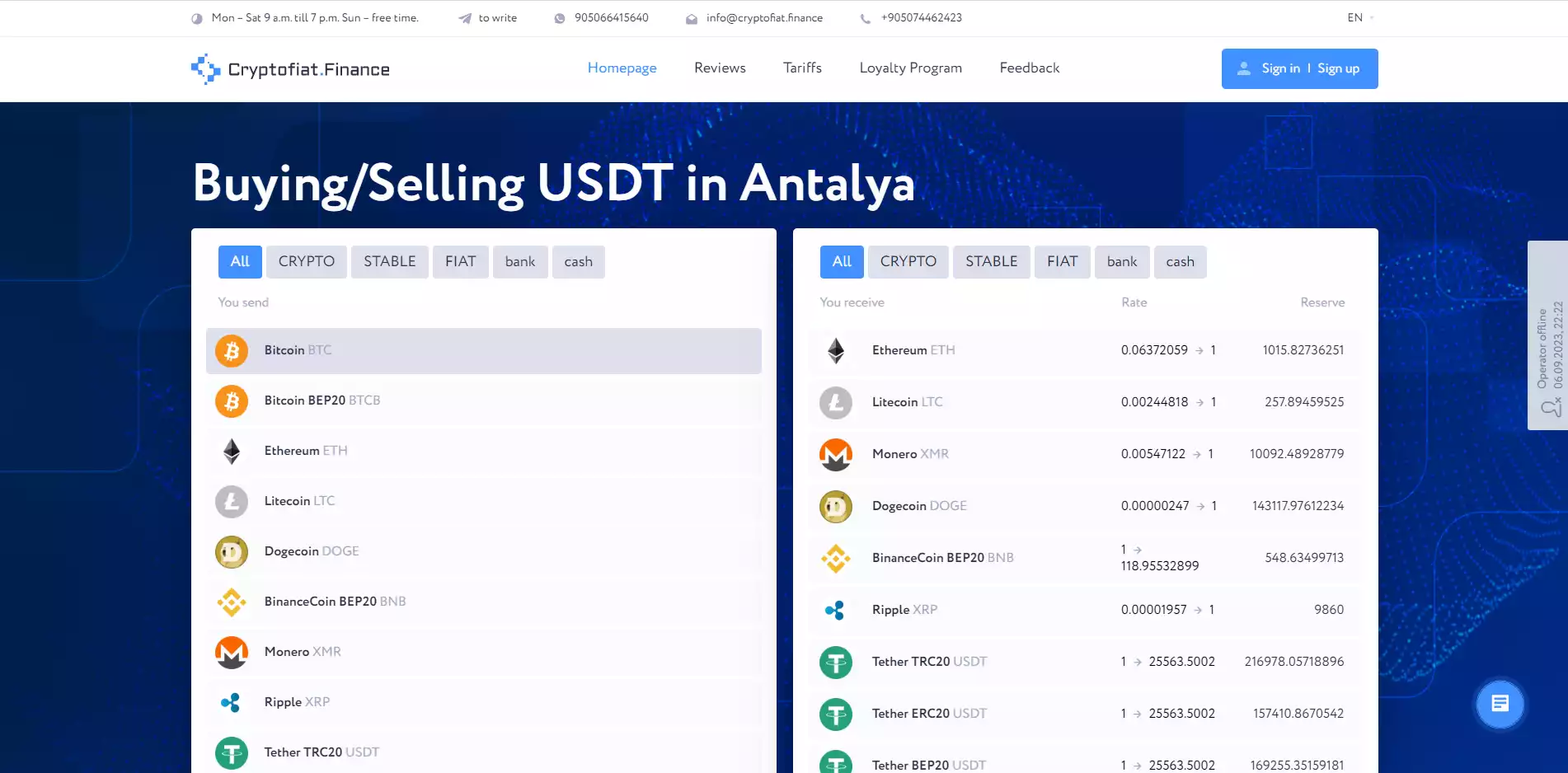Click the Ripple icon in send list

pyautogui.click(x=231, y=703)
